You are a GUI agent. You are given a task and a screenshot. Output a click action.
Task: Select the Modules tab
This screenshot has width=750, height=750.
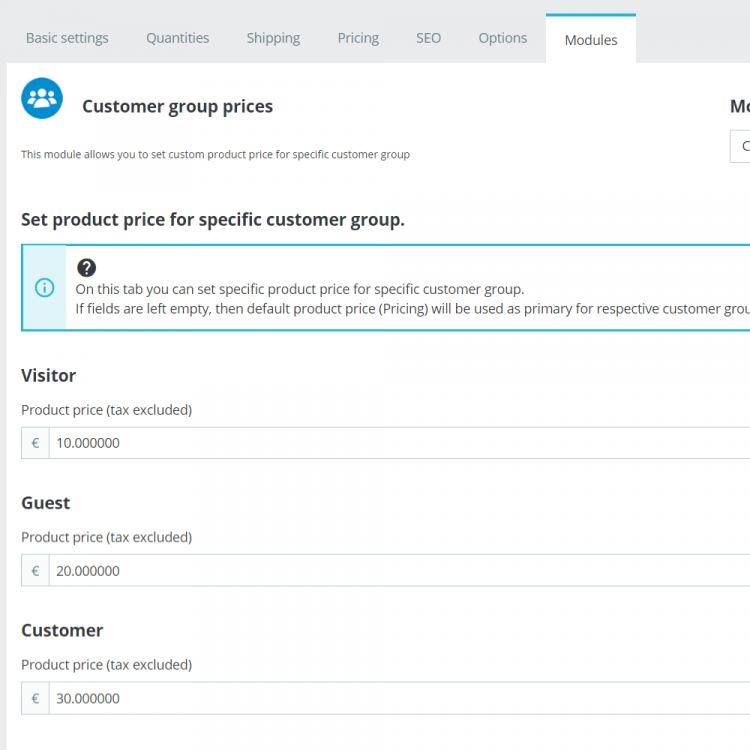[591, 40]
